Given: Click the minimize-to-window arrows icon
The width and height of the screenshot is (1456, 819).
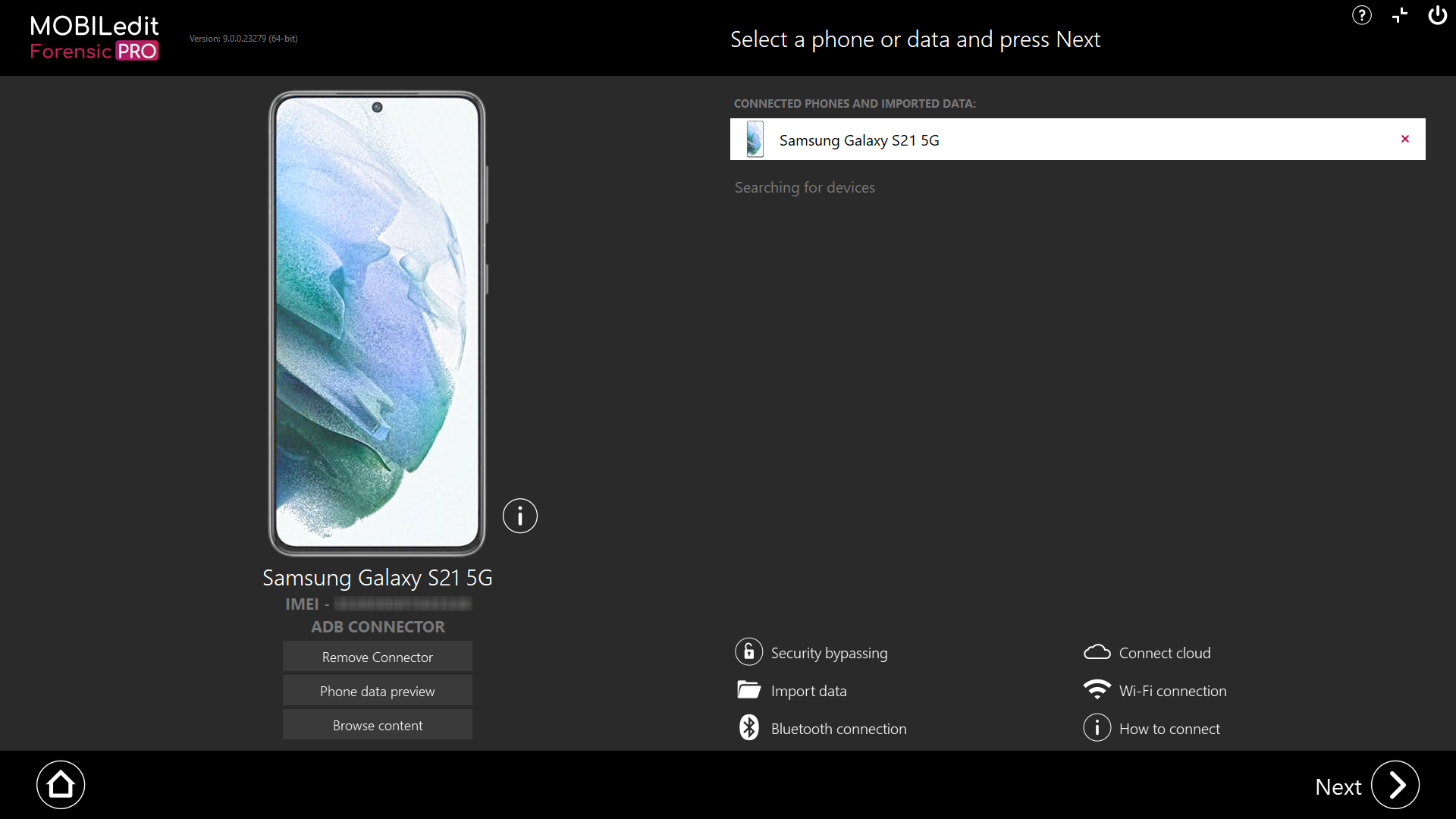Looking at the screenshot, I should (1400, 15).
